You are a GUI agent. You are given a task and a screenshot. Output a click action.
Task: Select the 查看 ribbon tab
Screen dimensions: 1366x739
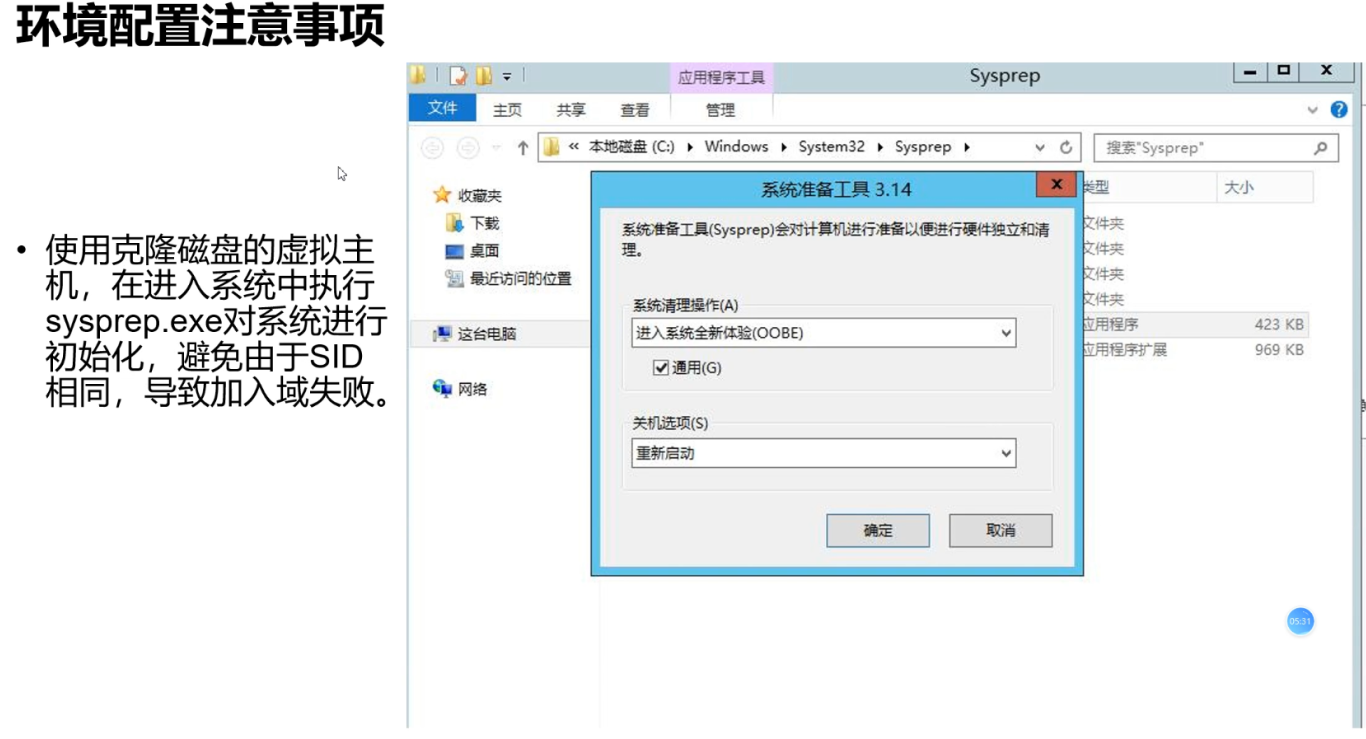[634, 110]
